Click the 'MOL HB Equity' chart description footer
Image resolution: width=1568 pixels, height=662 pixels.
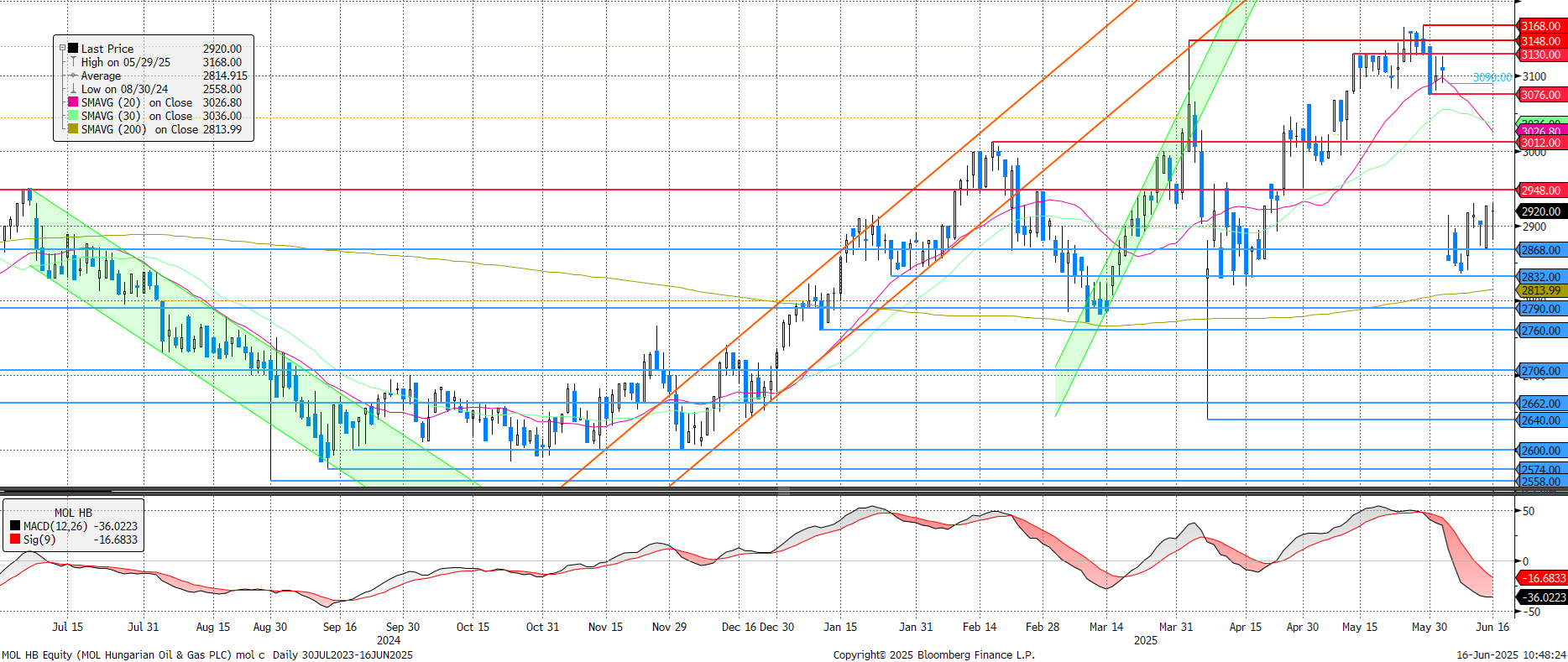tap(207, 654)
